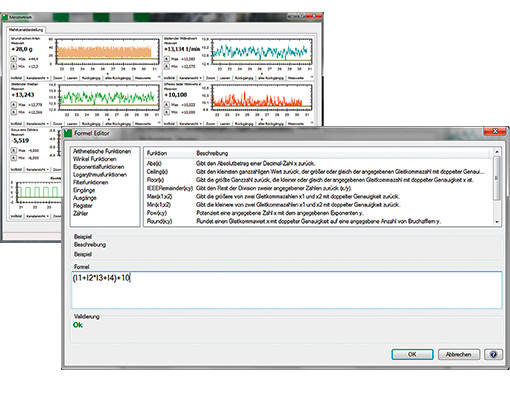Viewport: 510px width, 393px height.
Task: Click the Max reset icon in orange chart panel
Action: 13,59
